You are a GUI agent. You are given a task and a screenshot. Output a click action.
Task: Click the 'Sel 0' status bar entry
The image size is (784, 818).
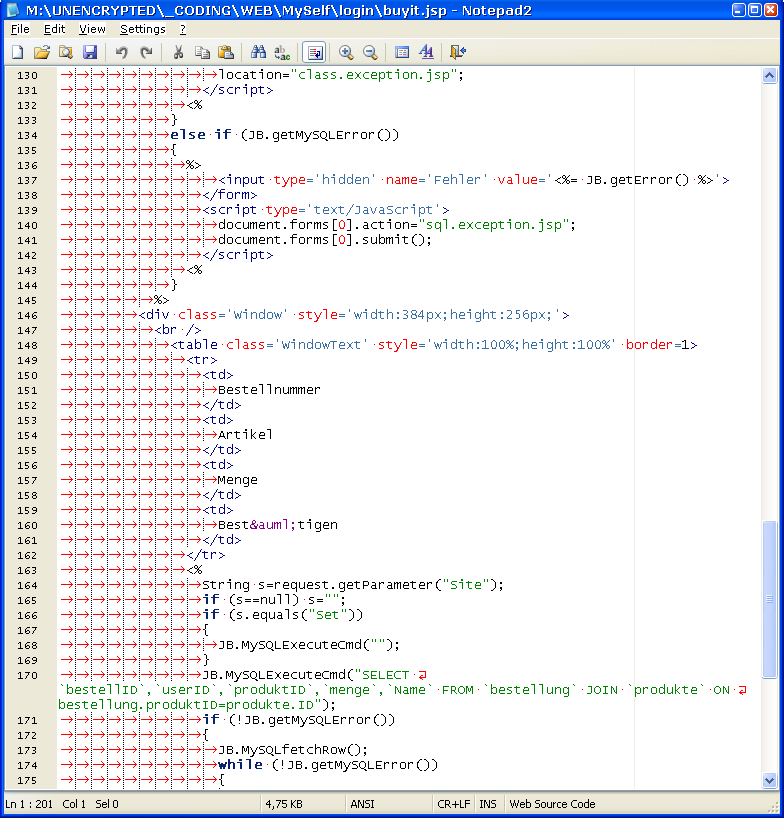(x=106, y=804)
